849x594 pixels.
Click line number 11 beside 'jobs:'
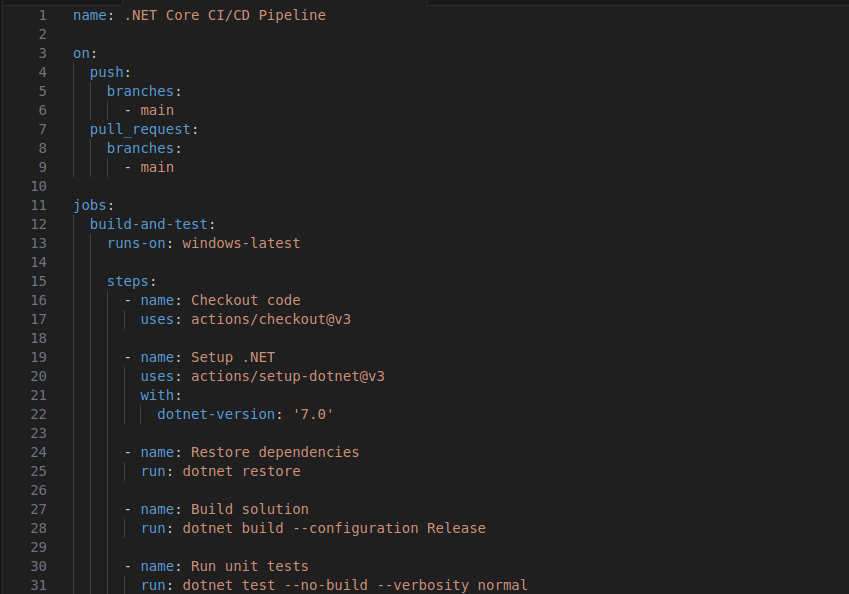point(39,205)
